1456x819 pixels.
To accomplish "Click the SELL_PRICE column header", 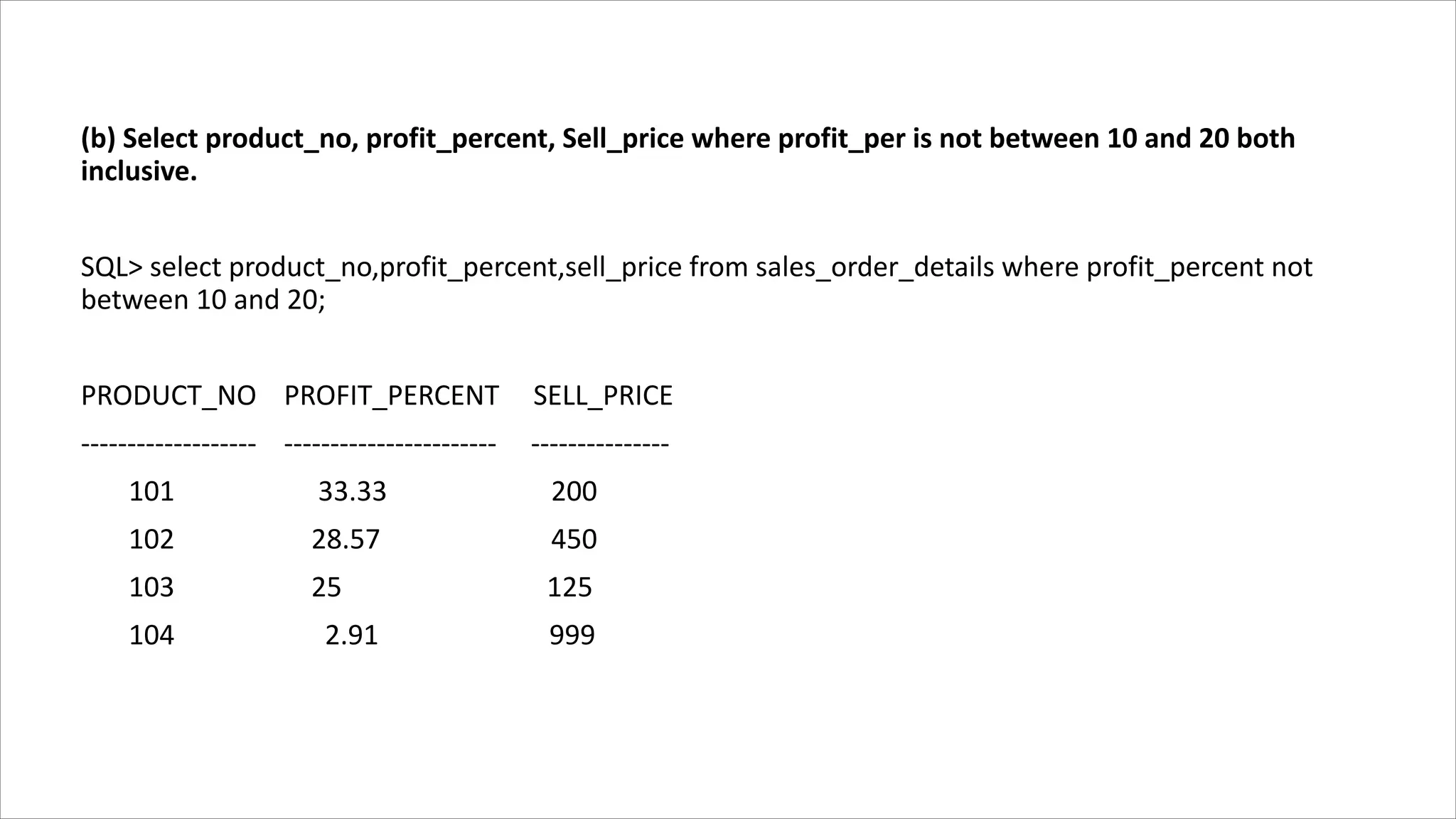I will tap(602, 396).
